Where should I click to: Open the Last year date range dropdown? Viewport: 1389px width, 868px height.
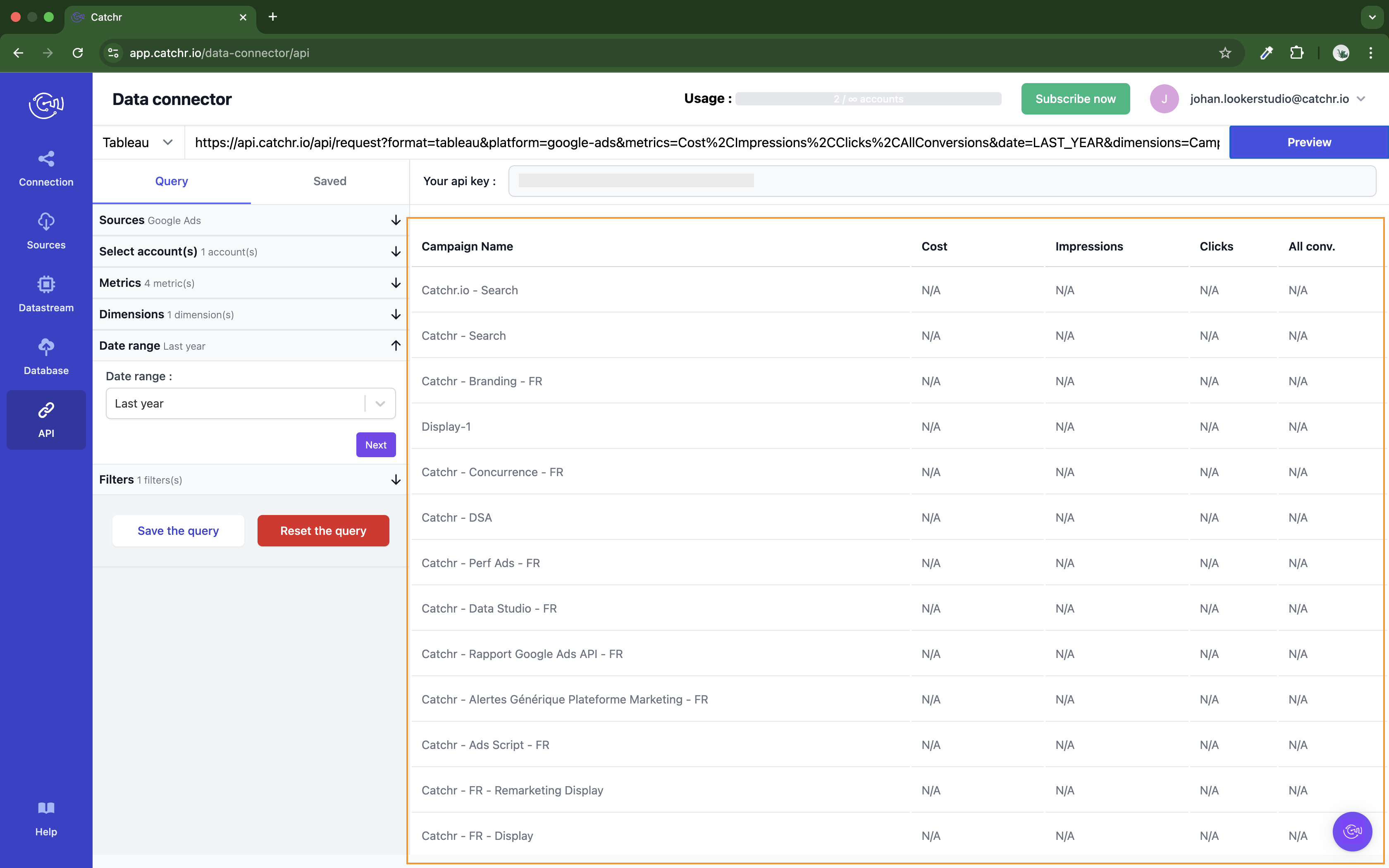point(250,403)
